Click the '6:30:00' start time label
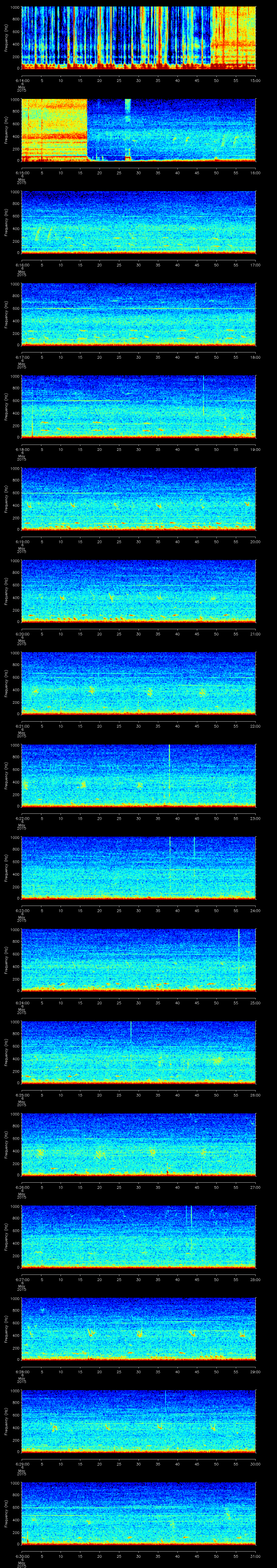The height and width of the screenshot is (1568, 277). coord(22,1556)
